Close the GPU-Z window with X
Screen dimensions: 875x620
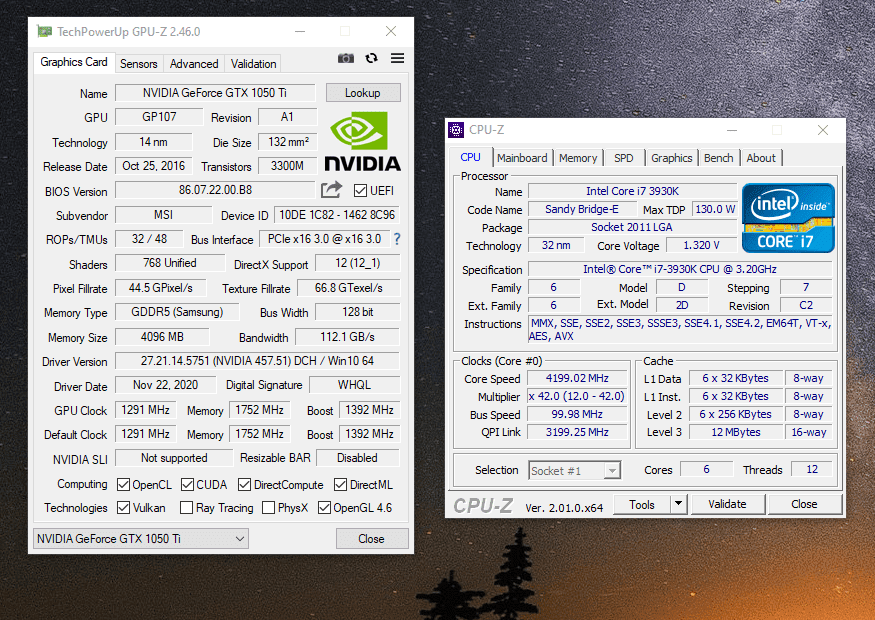(x=391, y=31)
